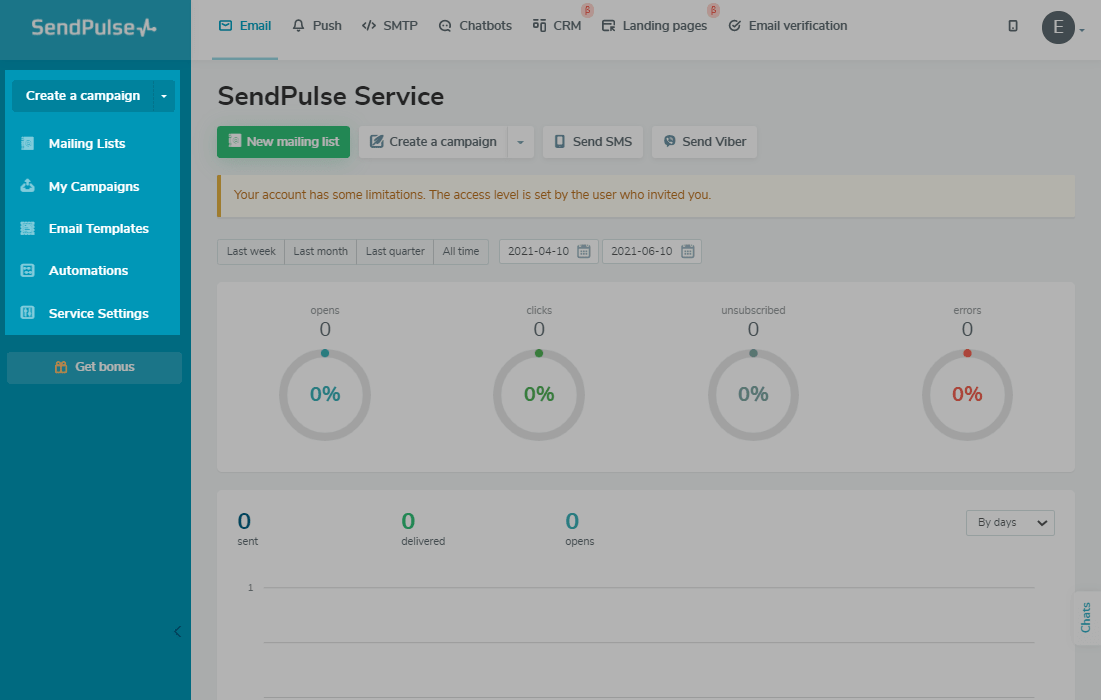This screenshot has height=700, width=1101.
Task: Click the opens 0% circular gauge
Action: coord(324,395)
